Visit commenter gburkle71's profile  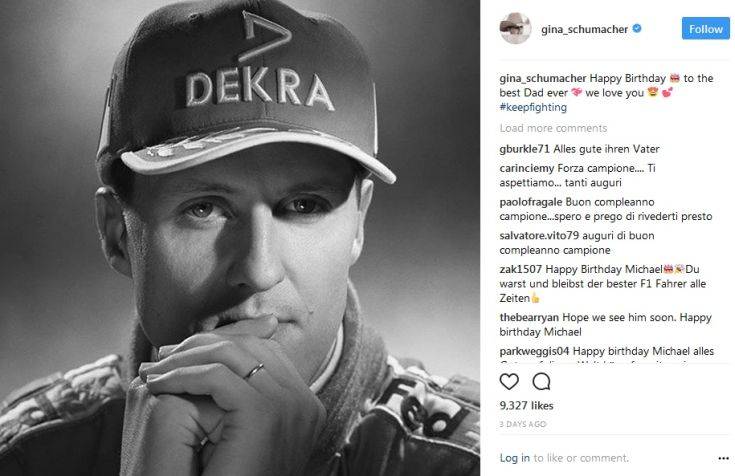(524, 149)
